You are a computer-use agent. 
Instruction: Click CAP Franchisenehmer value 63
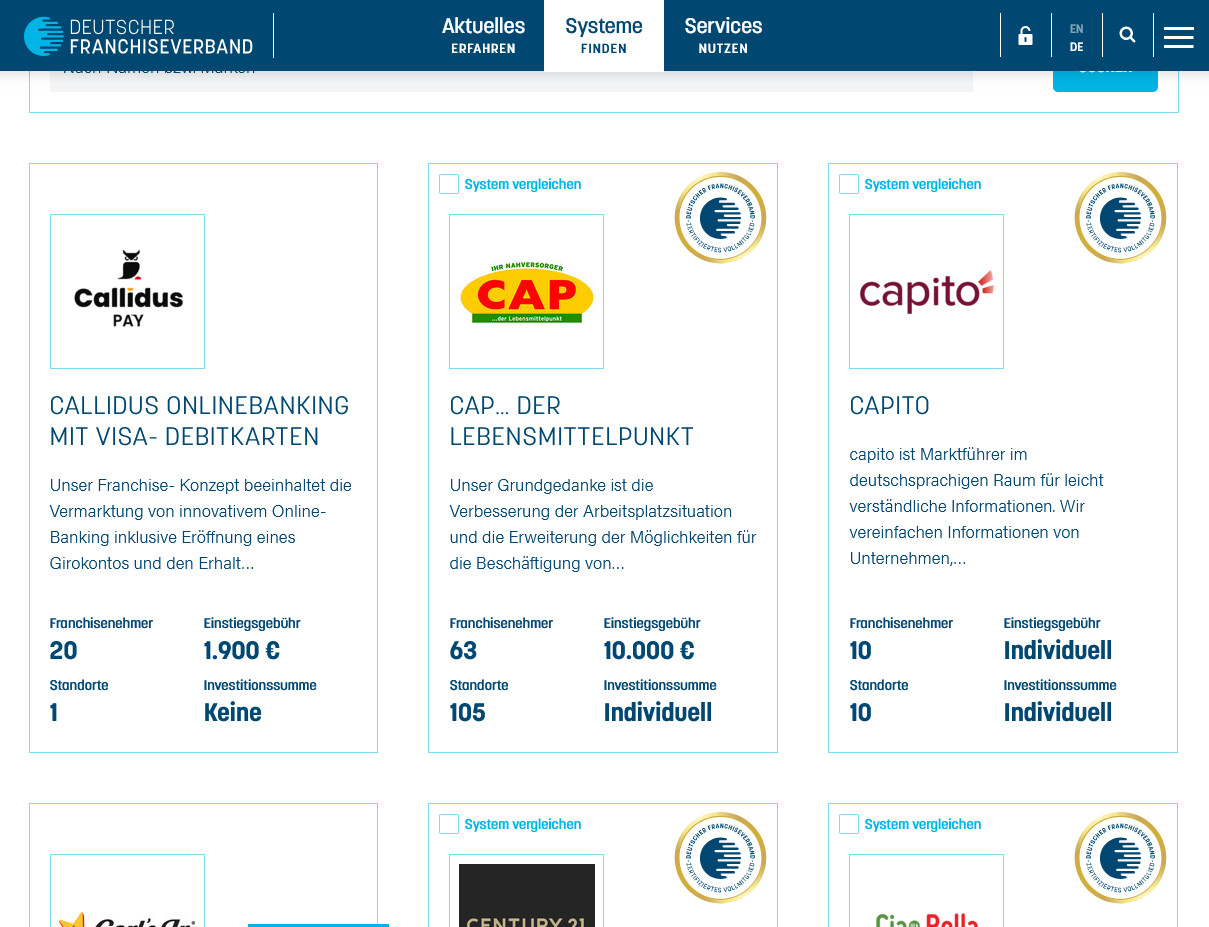[463, 651]
